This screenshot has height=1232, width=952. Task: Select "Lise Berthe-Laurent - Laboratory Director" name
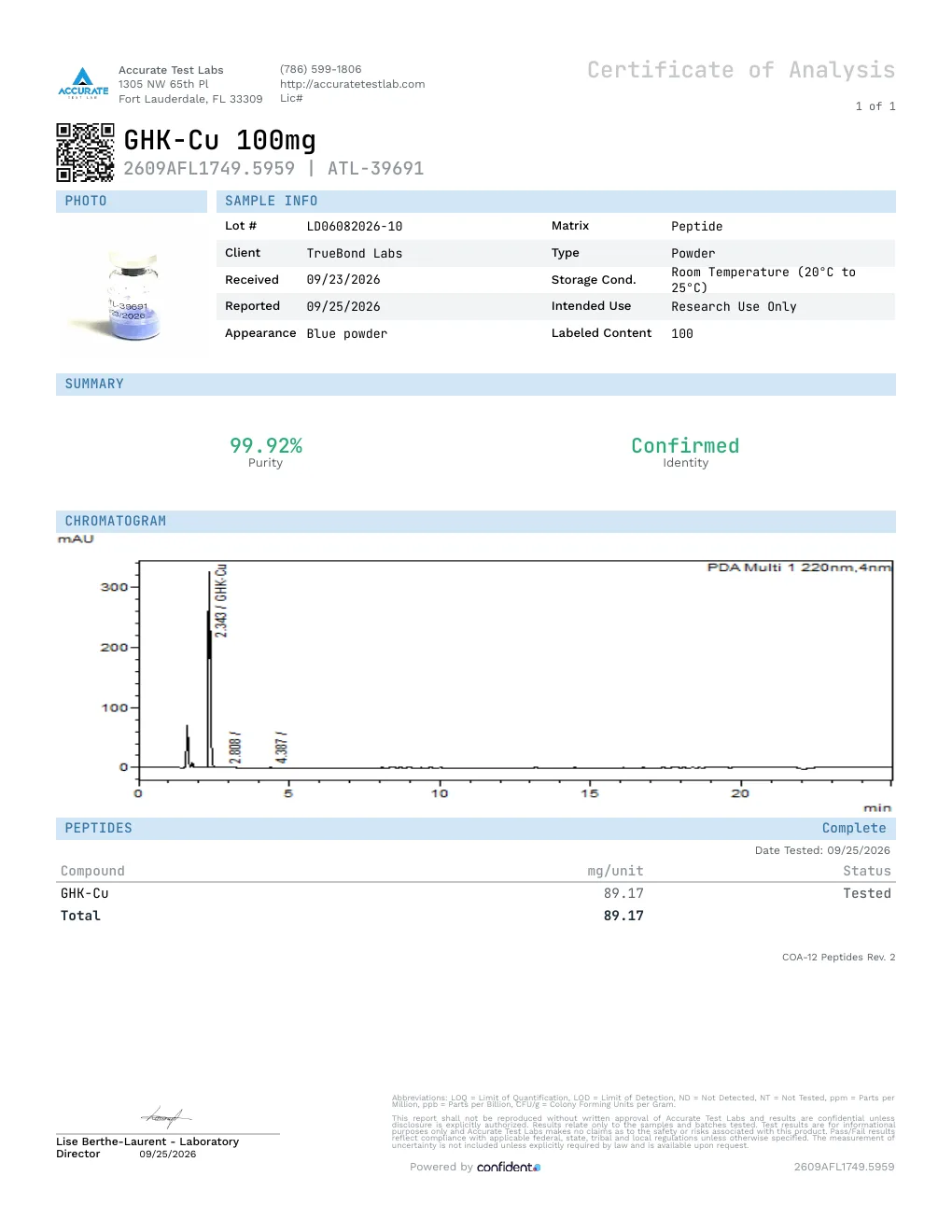147,1148
